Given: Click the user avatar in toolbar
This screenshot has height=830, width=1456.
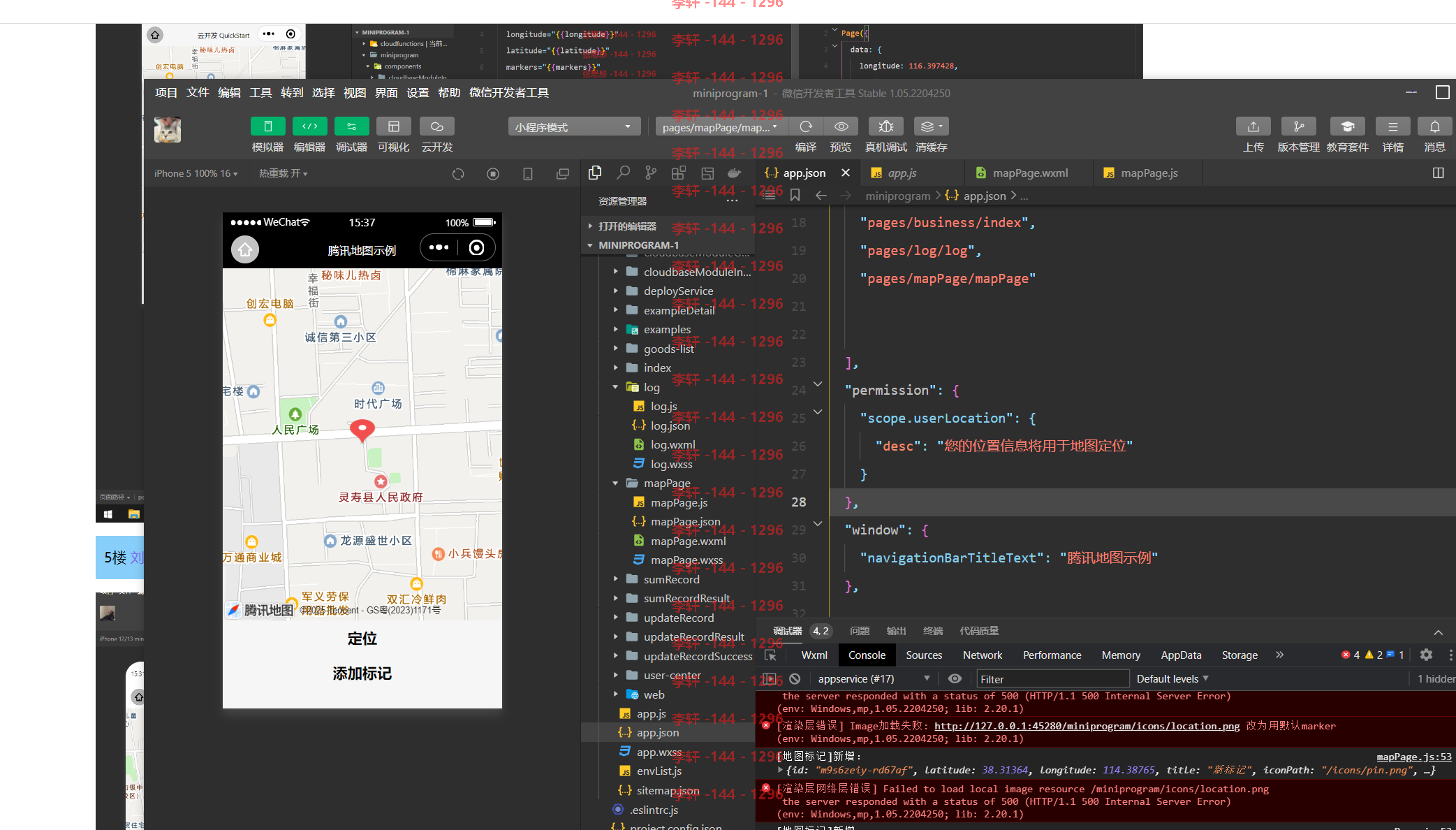Looking at the screenshot, I should (168, 130).
